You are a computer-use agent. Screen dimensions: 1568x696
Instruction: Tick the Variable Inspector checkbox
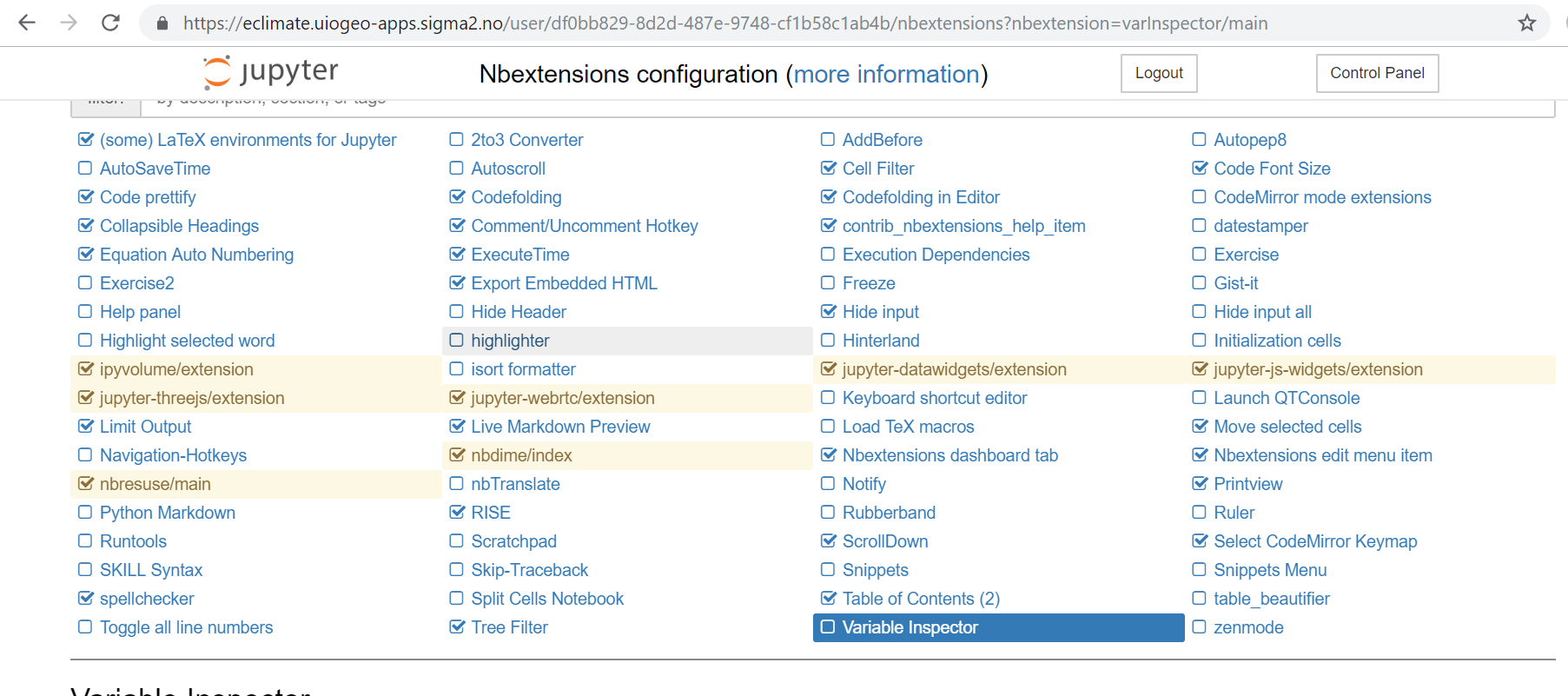pos(828,626)
